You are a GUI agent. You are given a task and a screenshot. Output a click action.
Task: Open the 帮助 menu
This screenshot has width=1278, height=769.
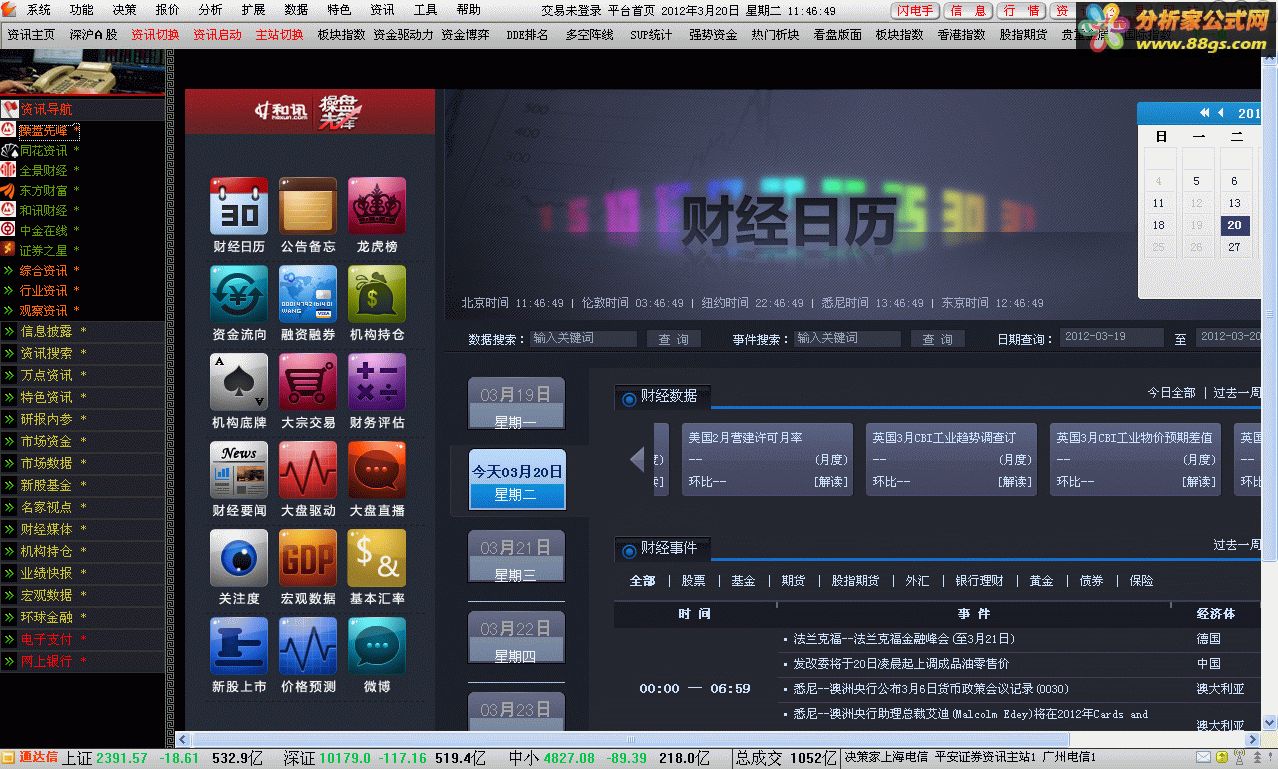[x=469, y=10]
